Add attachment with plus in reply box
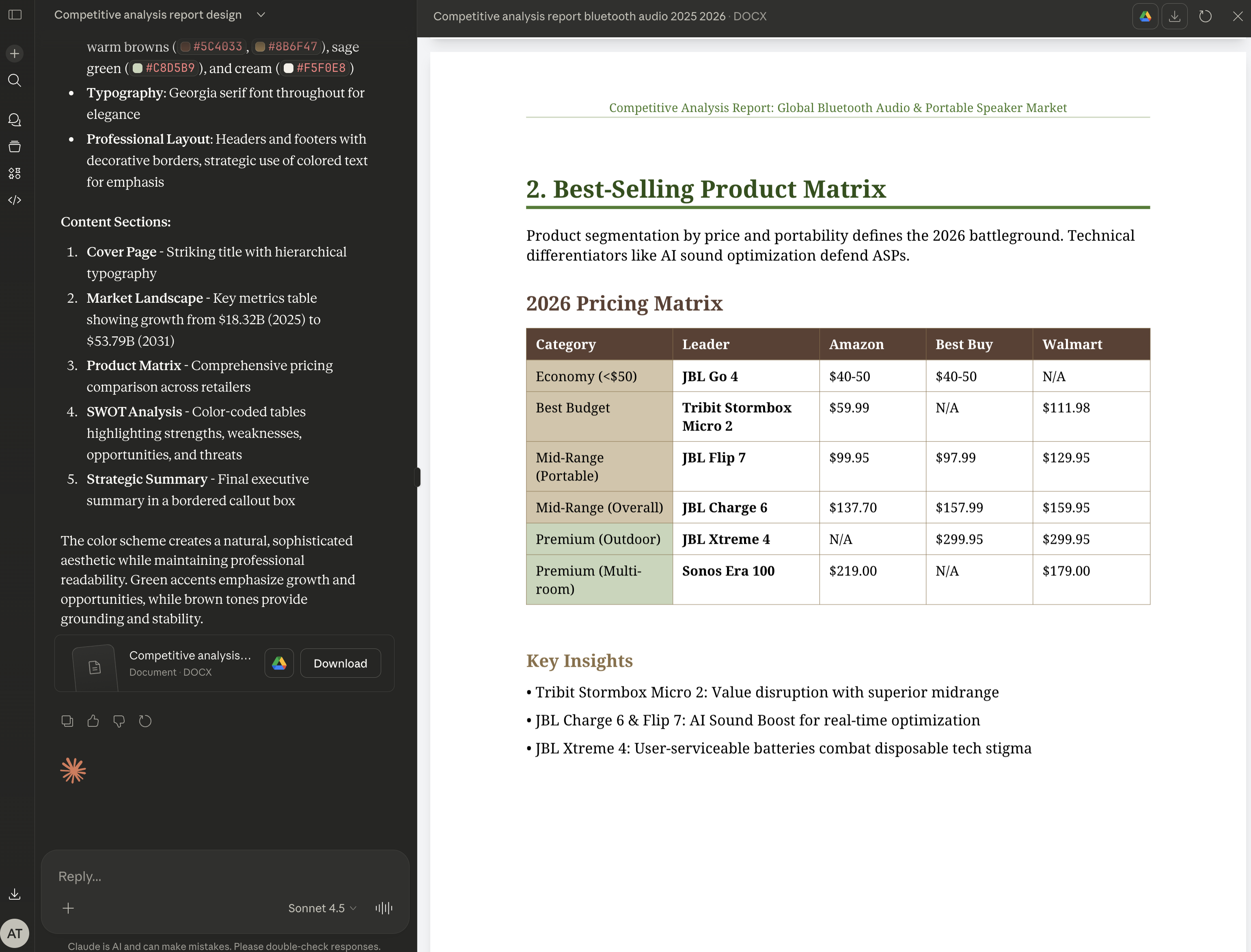1251x952 pixels. coord(68,908)
